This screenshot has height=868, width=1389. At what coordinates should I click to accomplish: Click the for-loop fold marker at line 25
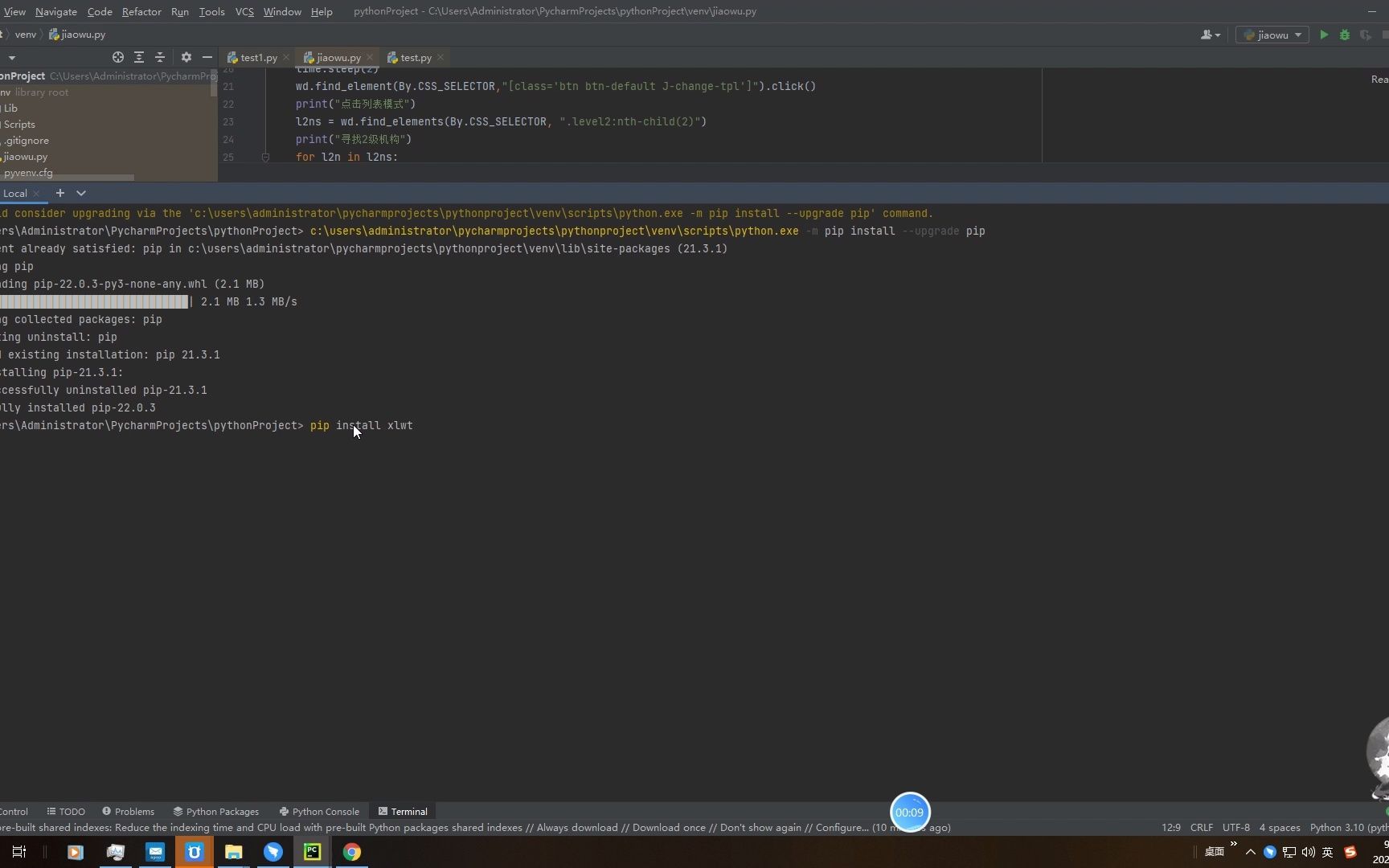[x=265, y=157]
